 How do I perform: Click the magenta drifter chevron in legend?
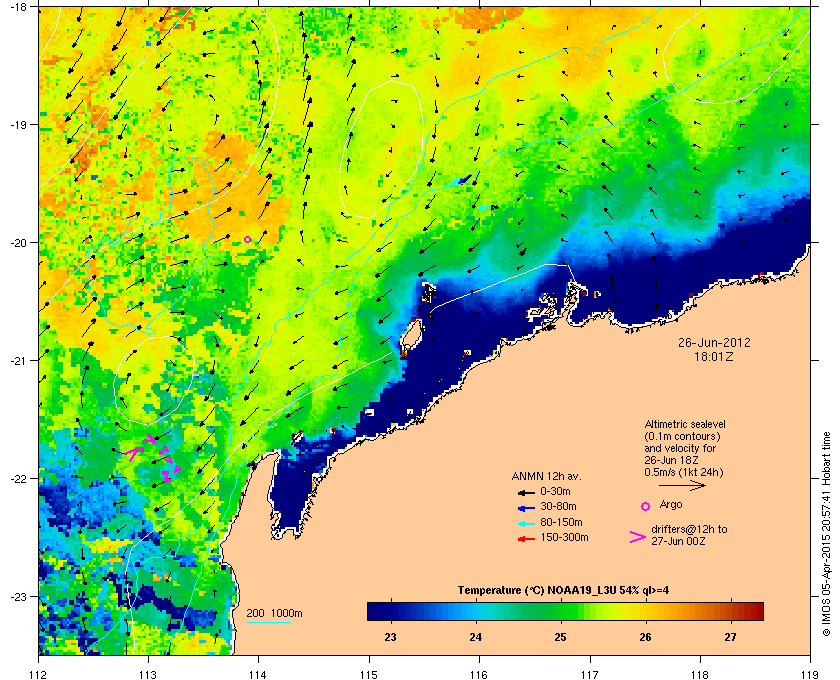[x=638, y=537]
